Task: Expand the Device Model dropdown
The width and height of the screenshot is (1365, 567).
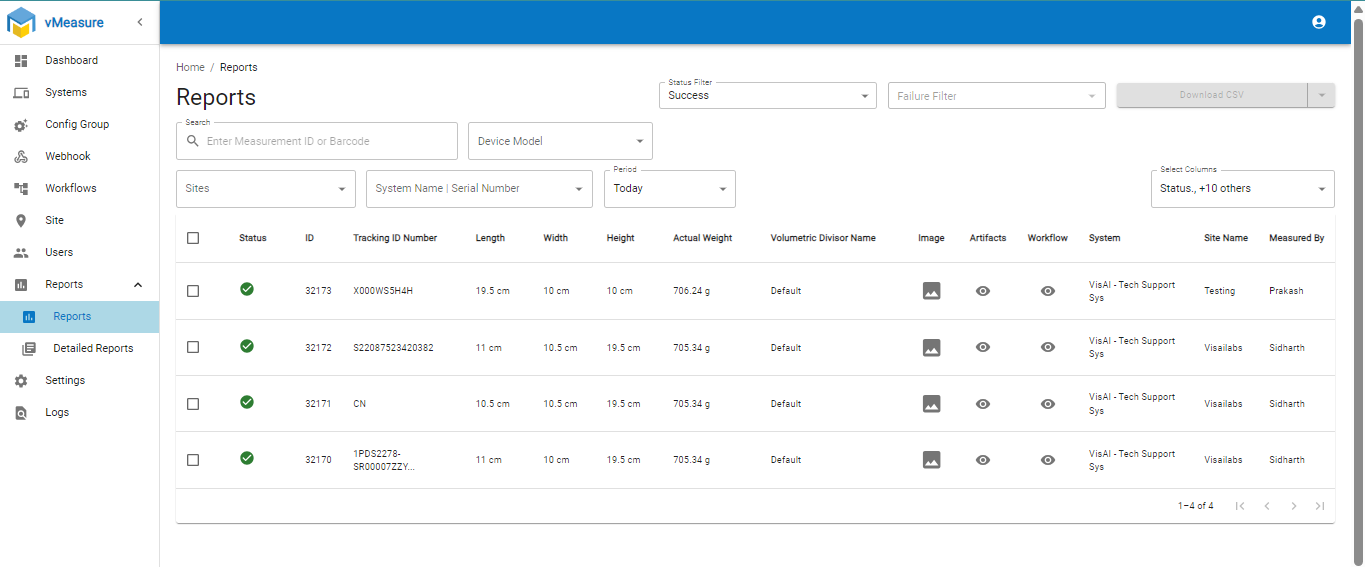Action: pos(560,141)
